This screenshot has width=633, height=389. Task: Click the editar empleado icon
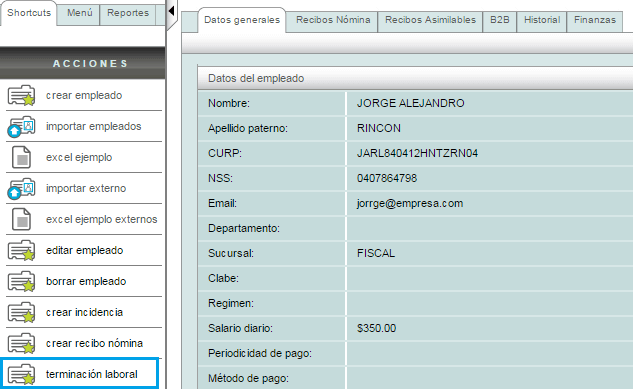tap(21, 250)
